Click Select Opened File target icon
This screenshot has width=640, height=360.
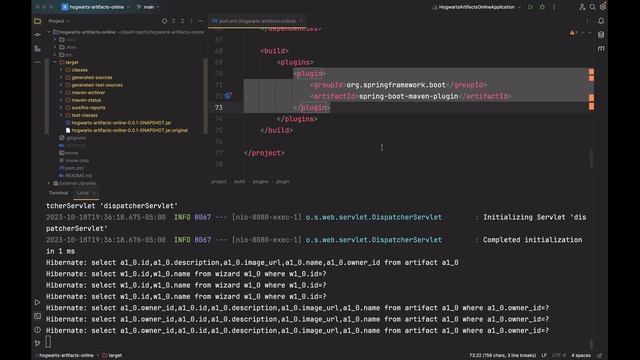(164, 21)
